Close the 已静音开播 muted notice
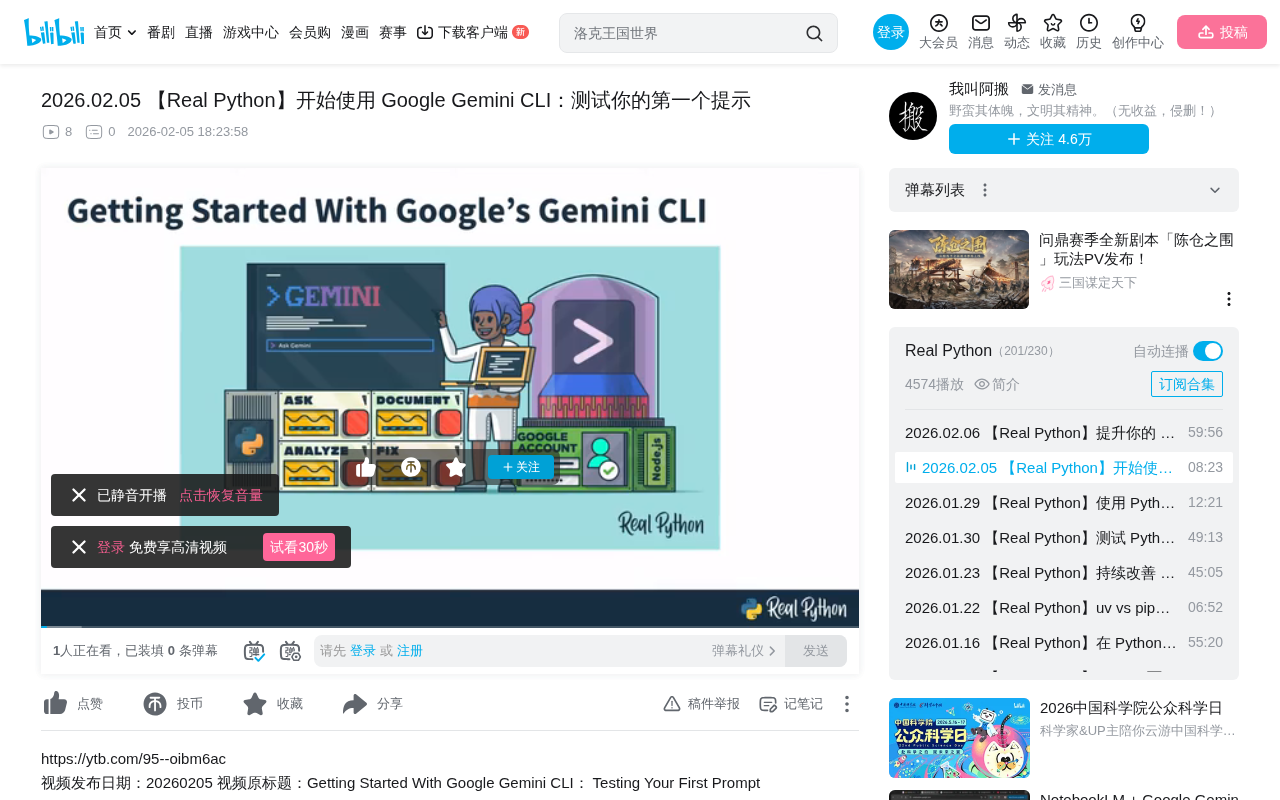Viewport: 1280px width, 800px height. tap(79, 495)
